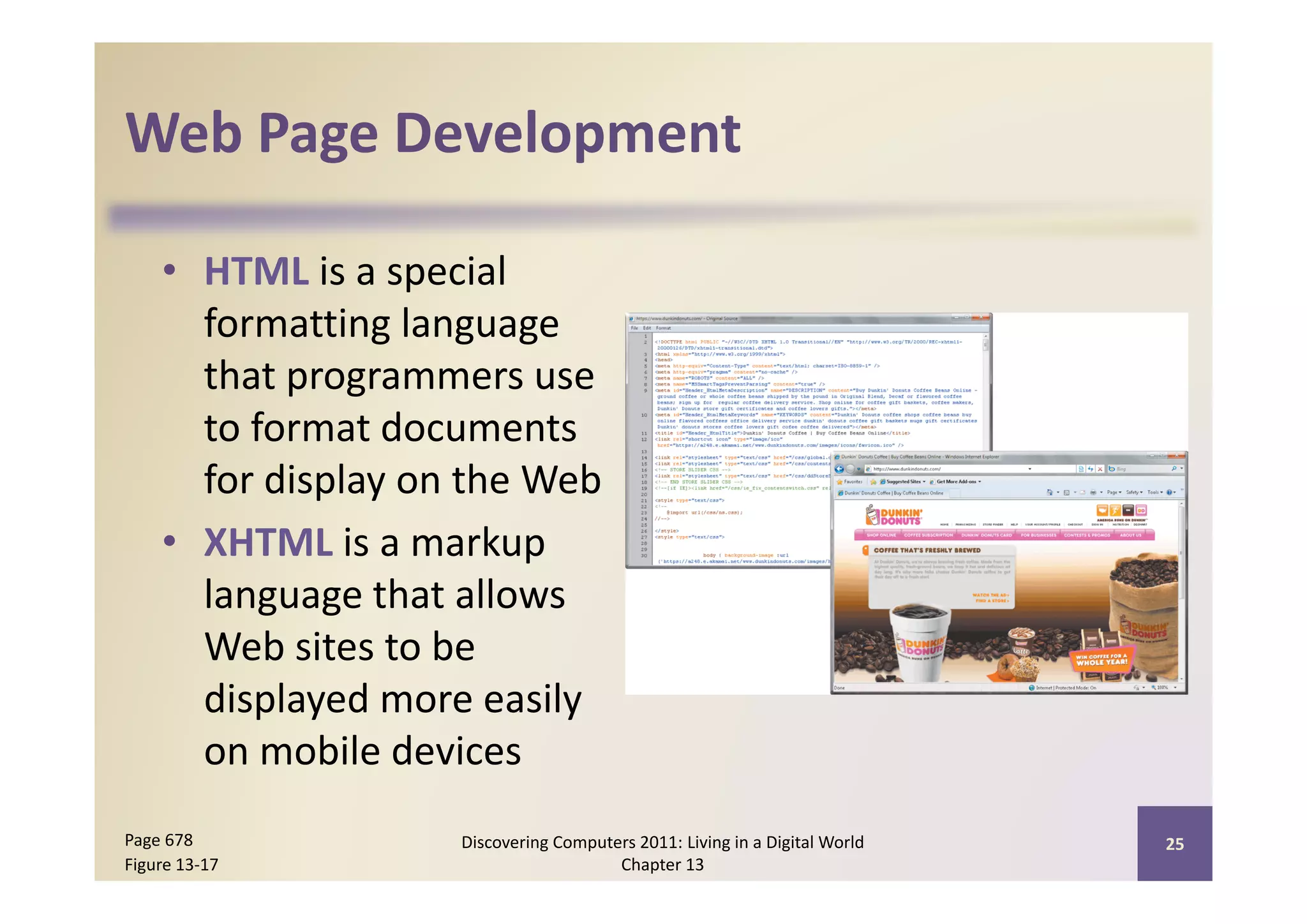Open the Edit menu in Original Source window

coord(647,328)
